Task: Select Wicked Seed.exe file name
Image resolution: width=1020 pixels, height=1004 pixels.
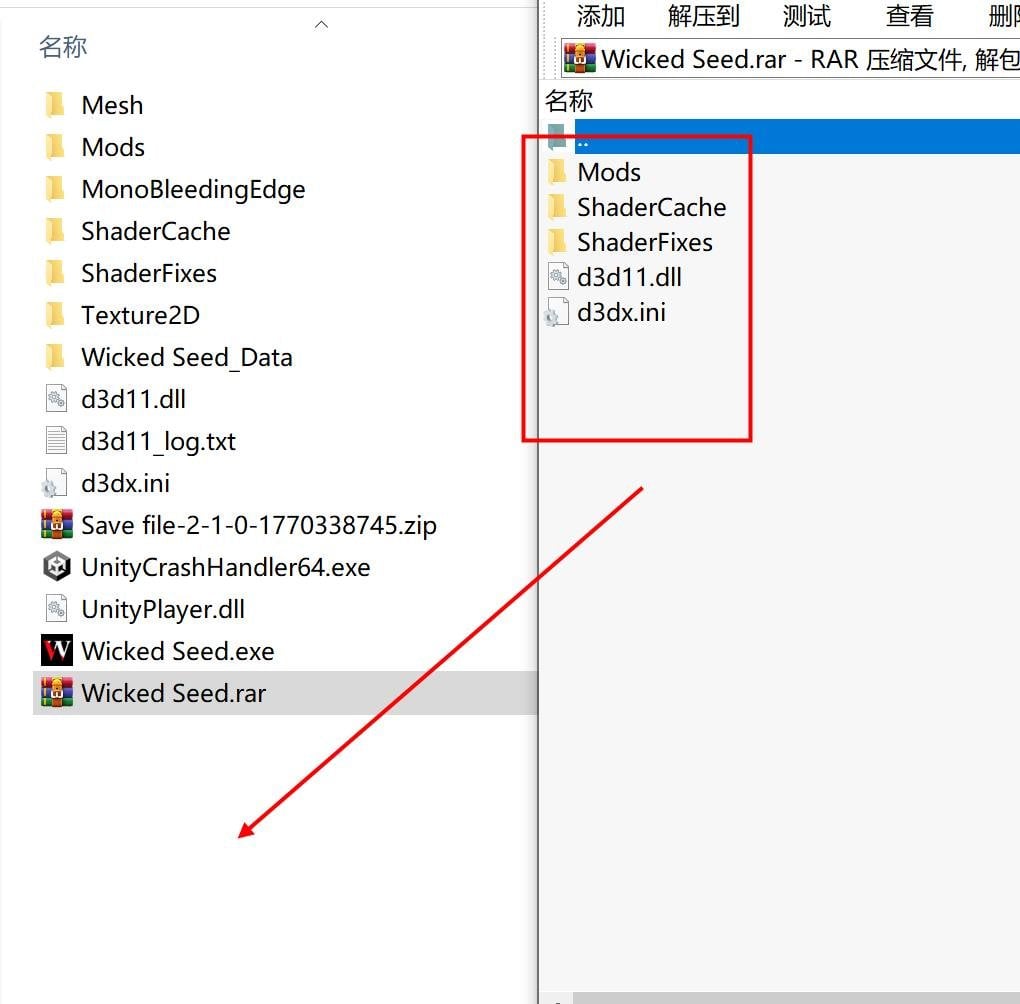Action: tap(178, 651)
